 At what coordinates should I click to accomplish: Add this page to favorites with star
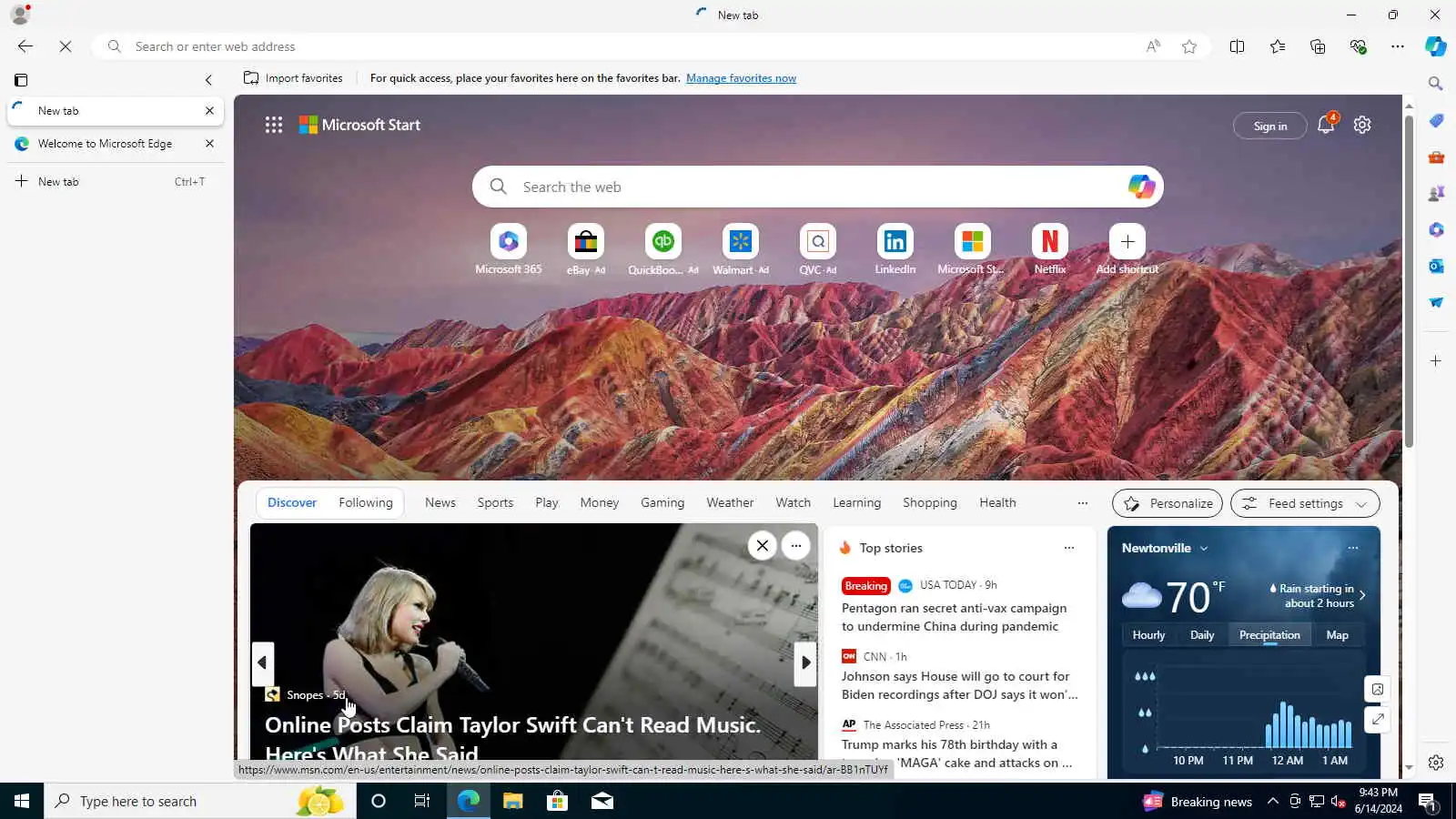pyautogui.click(x=1189, y=46)
